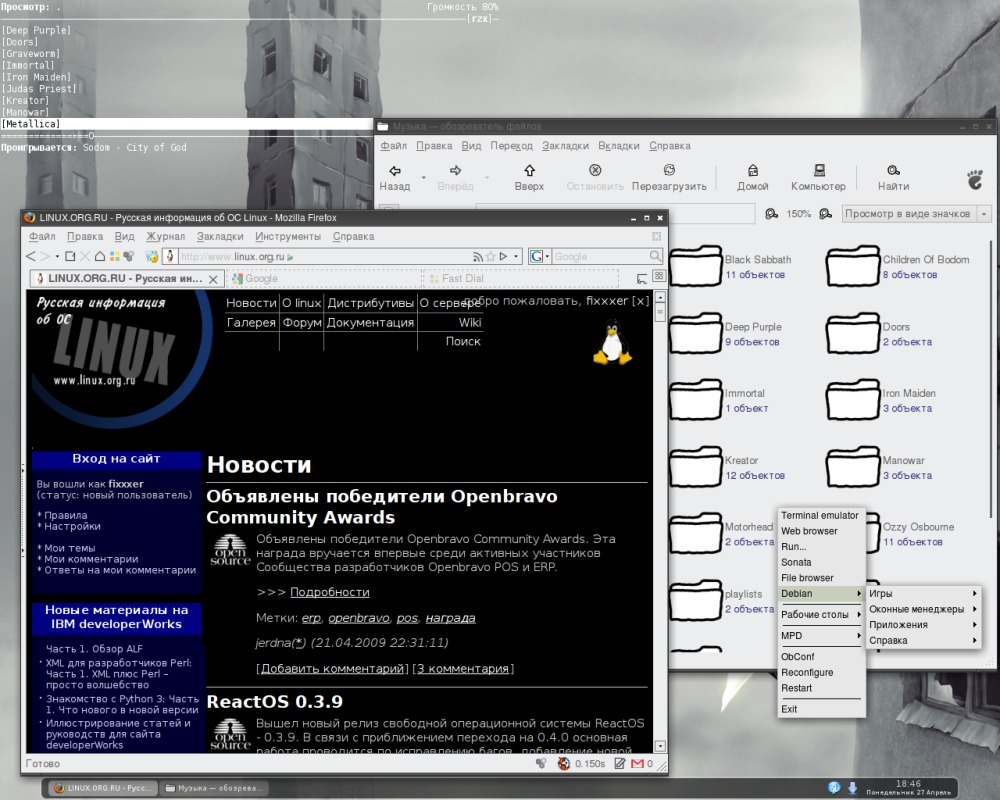
Task: Click the Firefox forward arrow icon
Action: click(x=45, y=256)
